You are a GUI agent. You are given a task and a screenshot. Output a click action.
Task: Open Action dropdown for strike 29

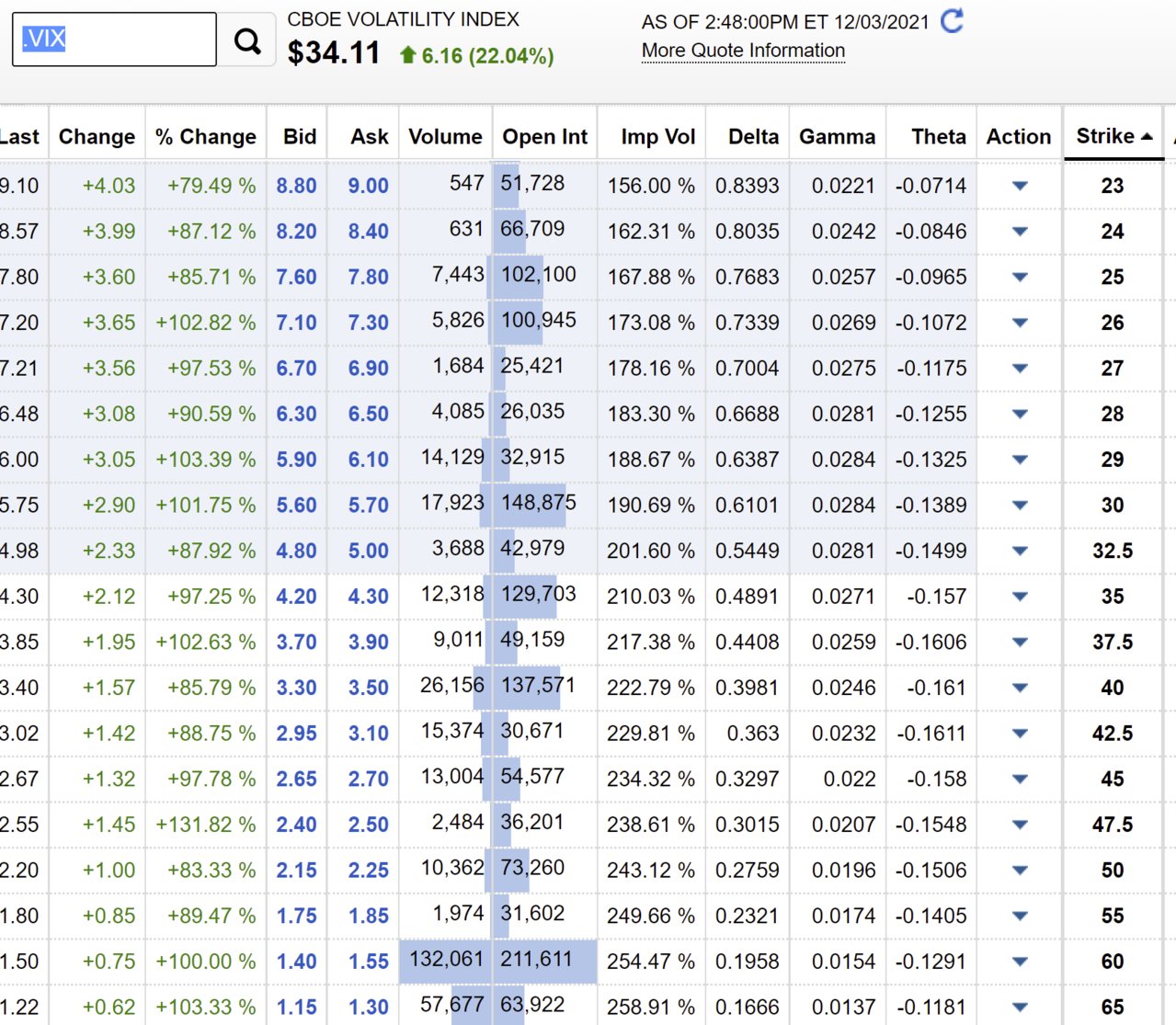(1020, 460)
